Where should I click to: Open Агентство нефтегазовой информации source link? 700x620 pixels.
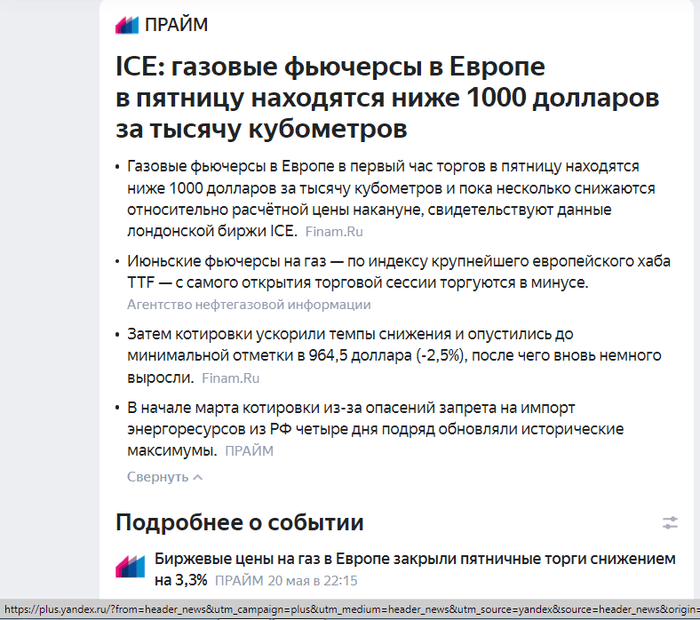pyautogui.click(x=249, y=304)
